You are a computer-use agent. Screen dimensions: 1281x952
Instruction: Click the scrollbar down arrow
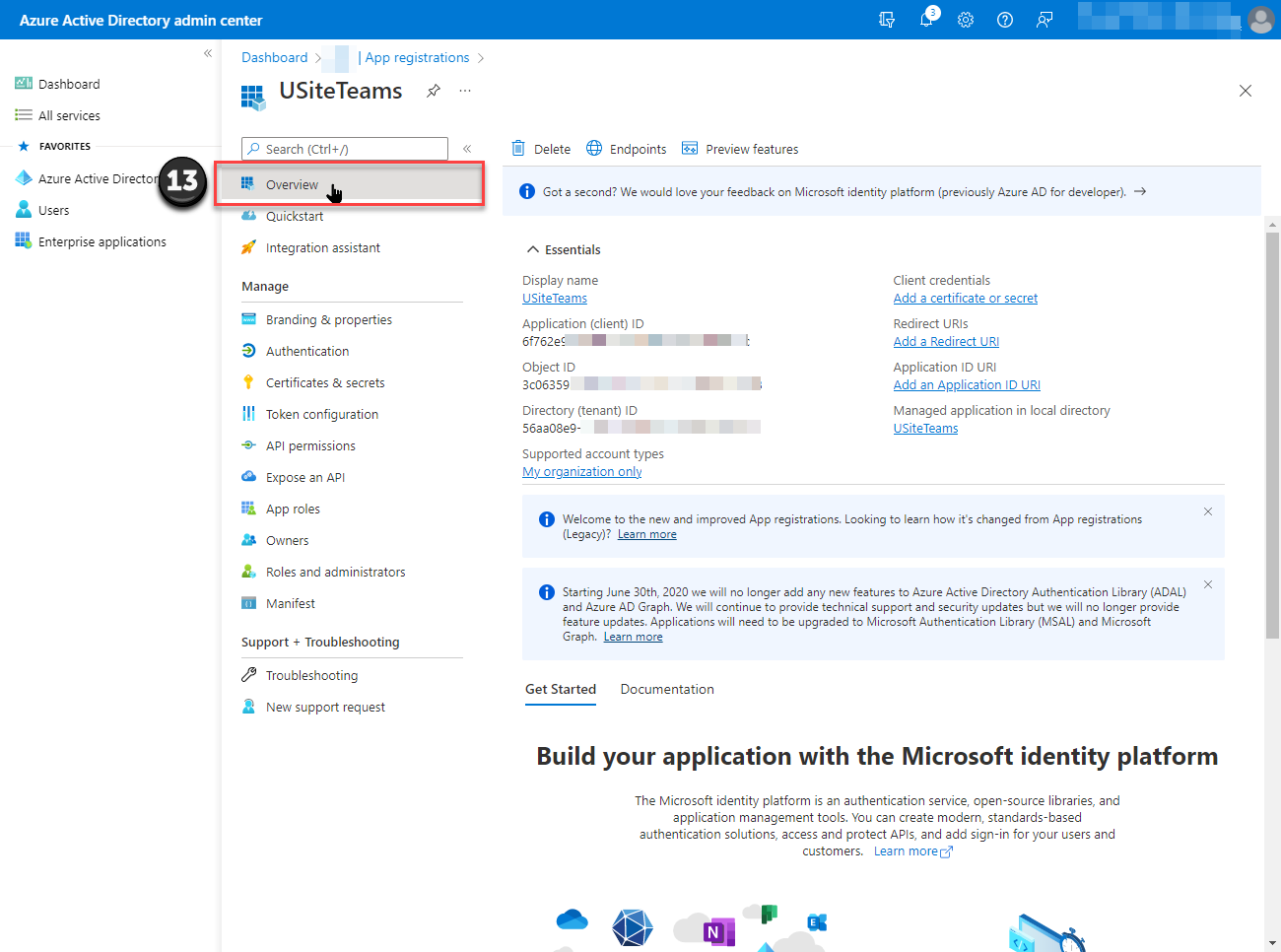1272,943
